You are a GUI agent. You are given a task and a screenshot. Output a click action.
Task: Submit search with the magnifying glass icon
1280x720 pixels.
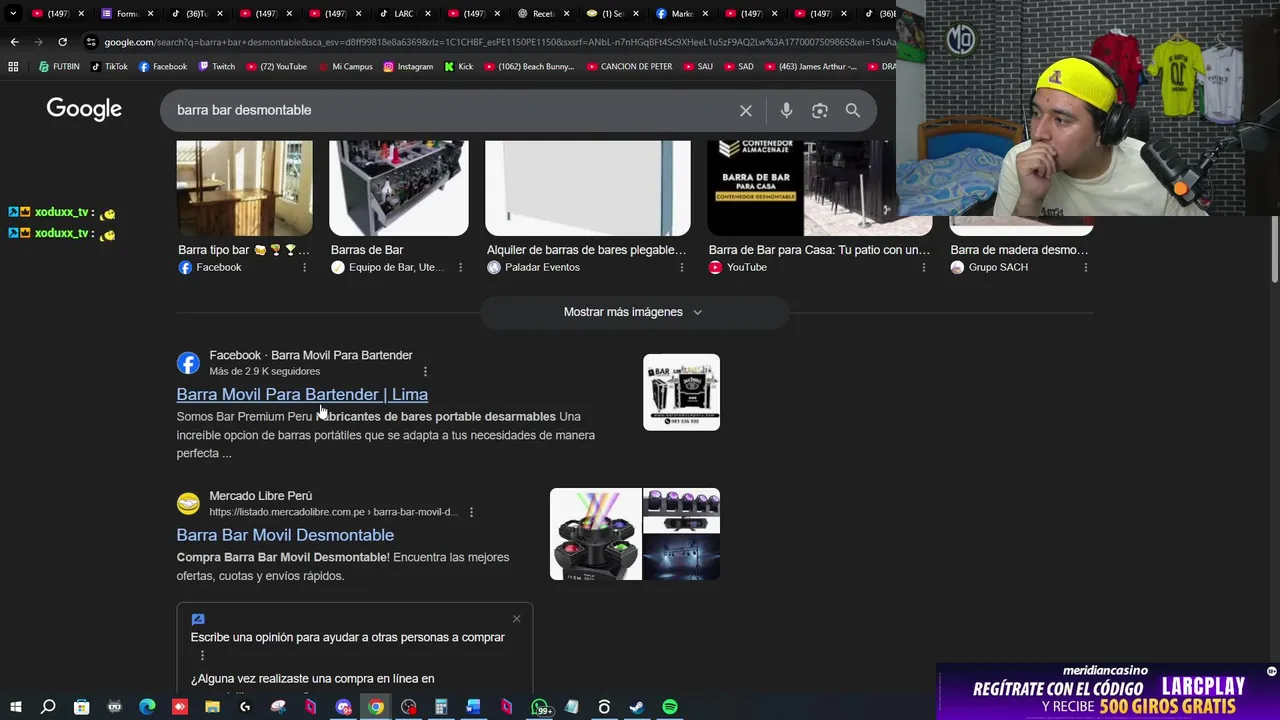[x=852, y=110]
